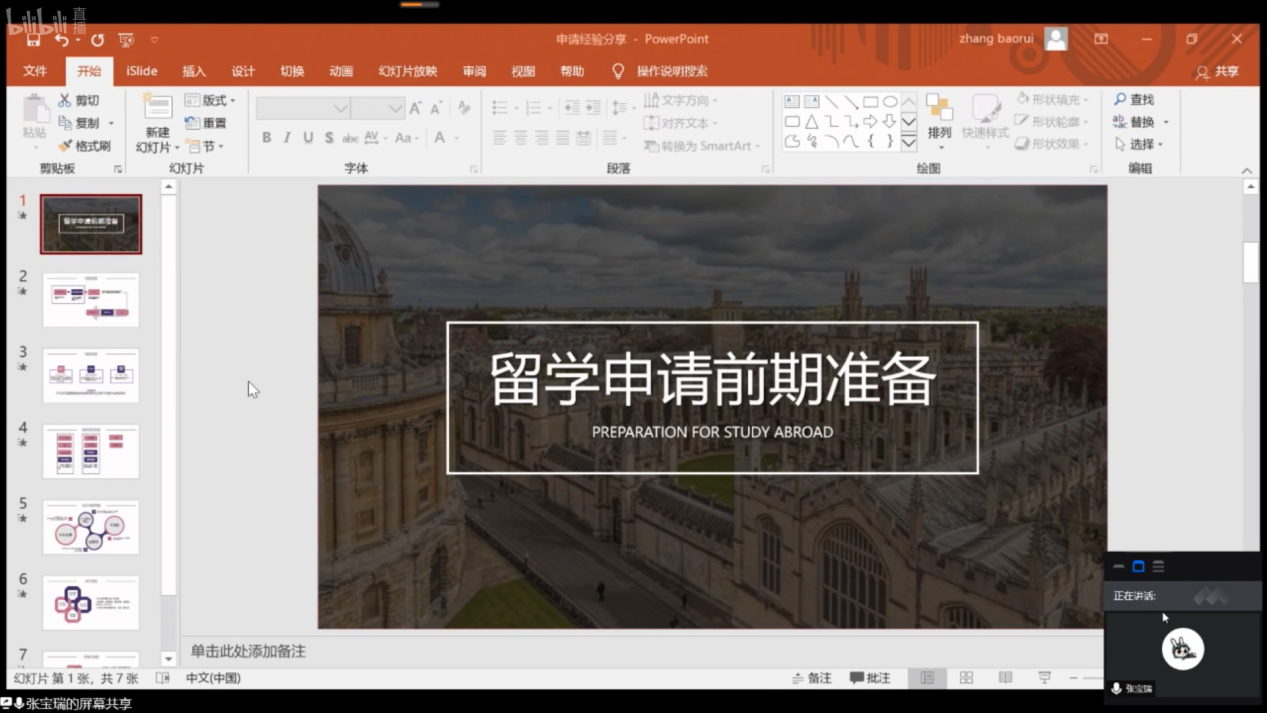The image size is (1267, 713).
Task: Expand the shapes gallery more arrow
Action: coord(909,143)
